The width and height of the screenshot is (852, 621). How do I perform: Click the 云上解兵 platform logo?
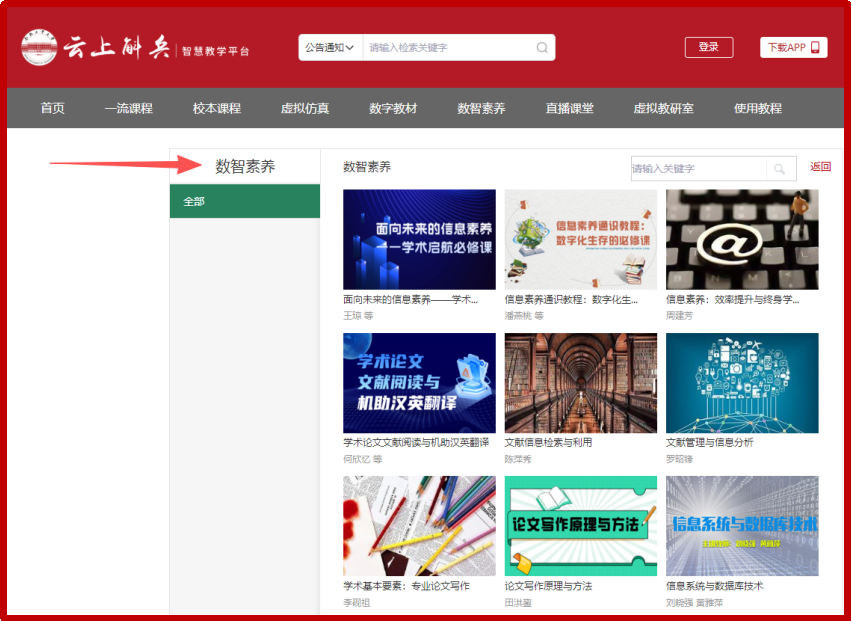pos(97,47)
